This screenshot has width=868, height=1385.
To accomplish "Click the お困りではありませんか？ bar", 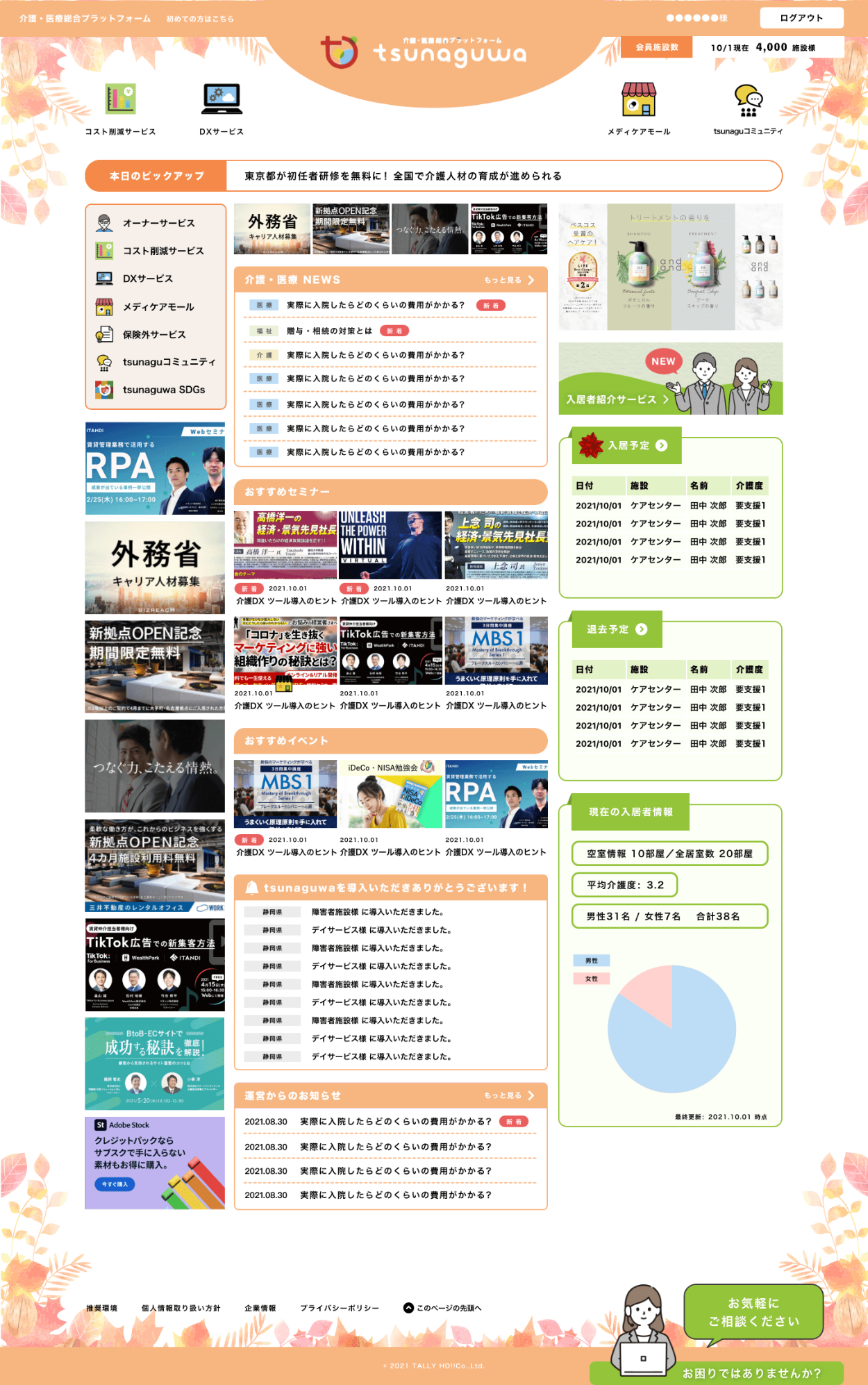I will (x=751, y=1373).
